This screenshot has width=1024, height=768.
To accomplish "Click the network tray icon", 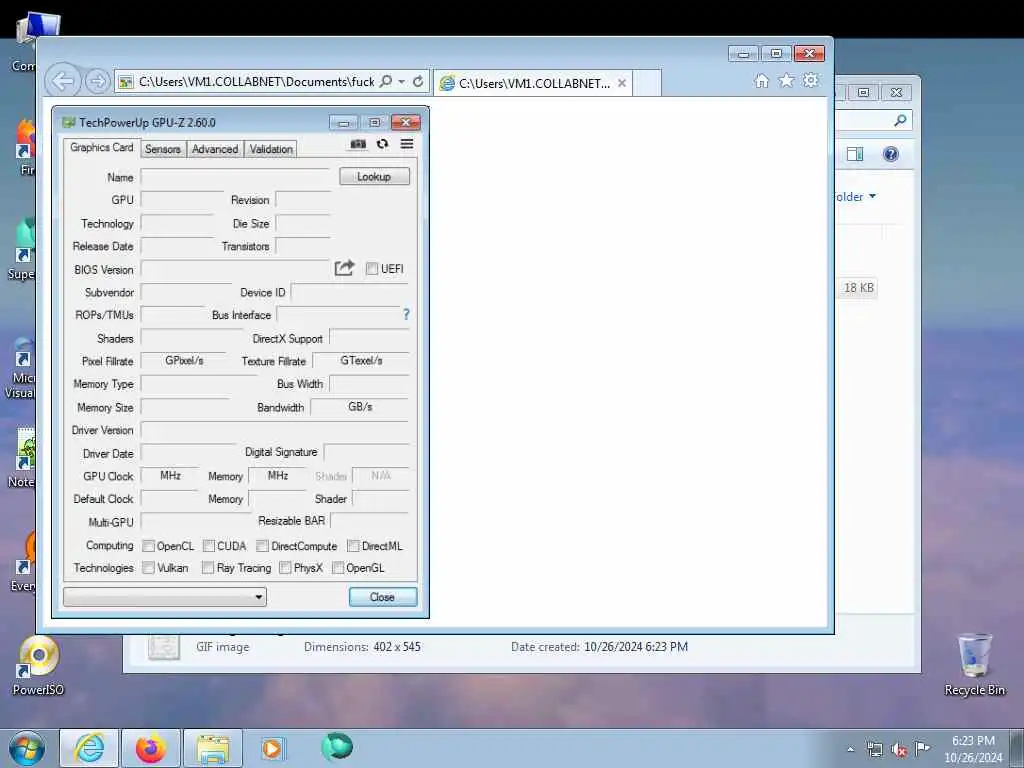I will pyautogui.click(x=874, y=749).
